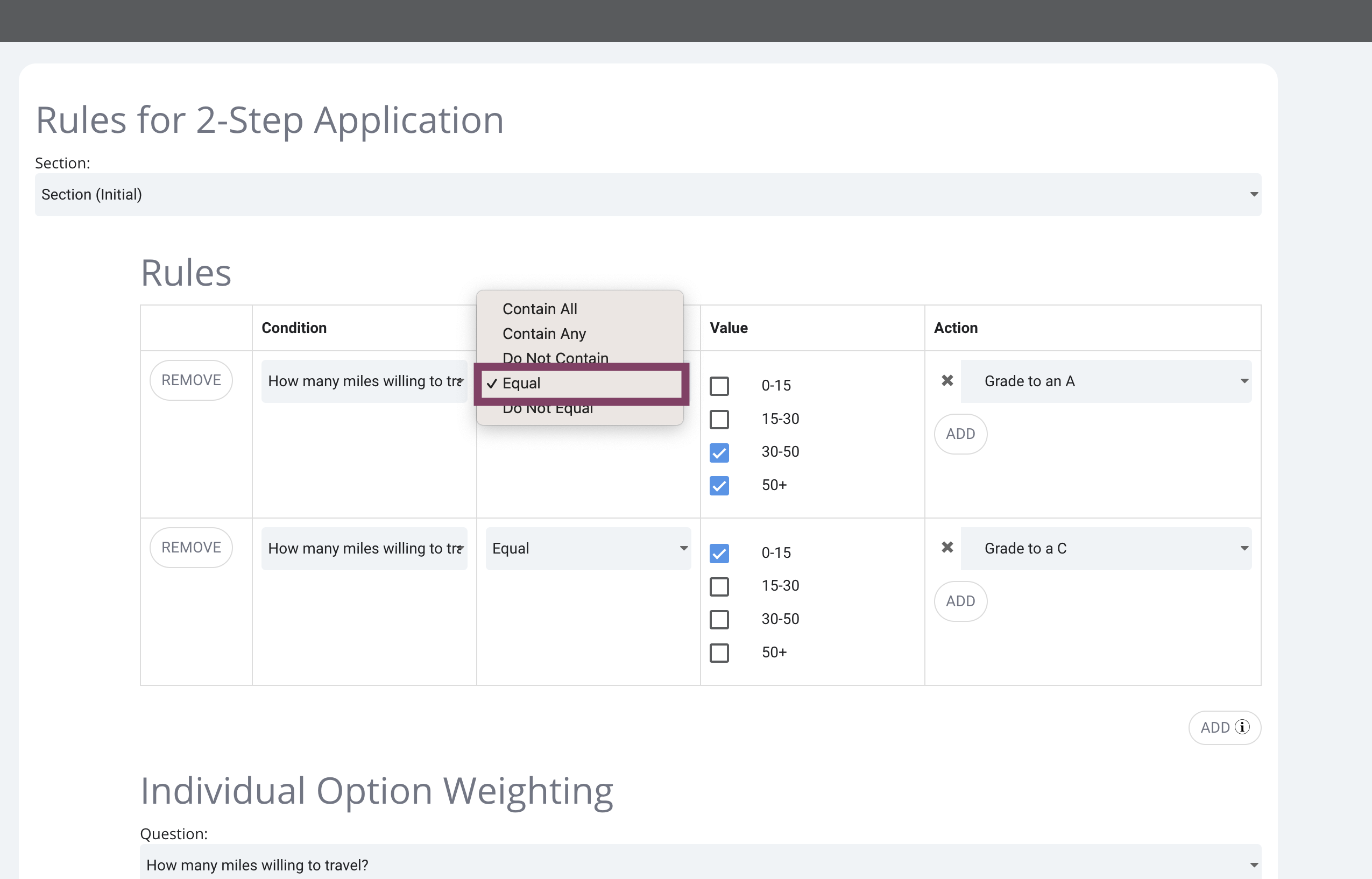Screen dimensions: 1372x879
Task: Open the Section (Initial) dropdown
Action: tap(648, 195)
